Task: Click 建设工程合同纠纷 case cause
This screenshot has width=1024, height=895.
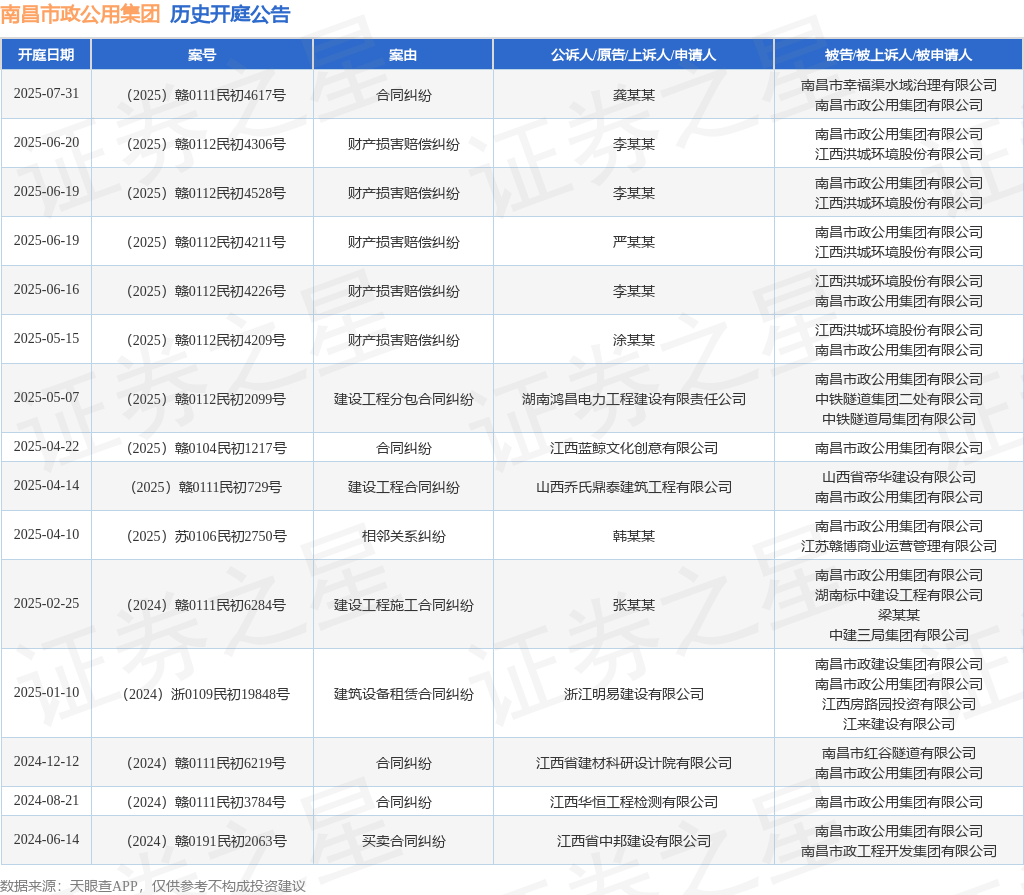Action: [x=403, y=487]
